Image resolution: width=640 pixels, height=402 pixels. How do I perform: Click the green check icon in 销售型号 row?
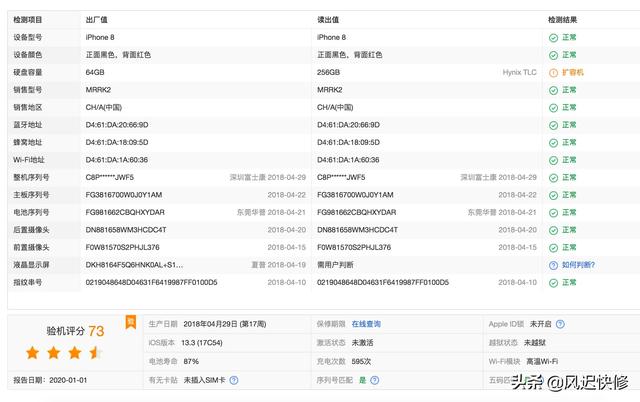[x=553, y=91]
